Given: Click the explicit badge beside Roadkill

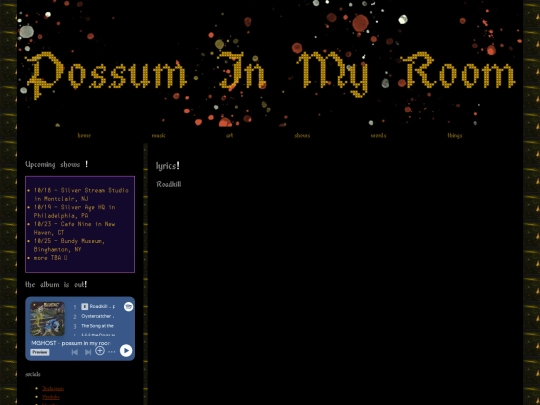Looking at the screenshot, I should pyautogui.click(x=84, y=307).
